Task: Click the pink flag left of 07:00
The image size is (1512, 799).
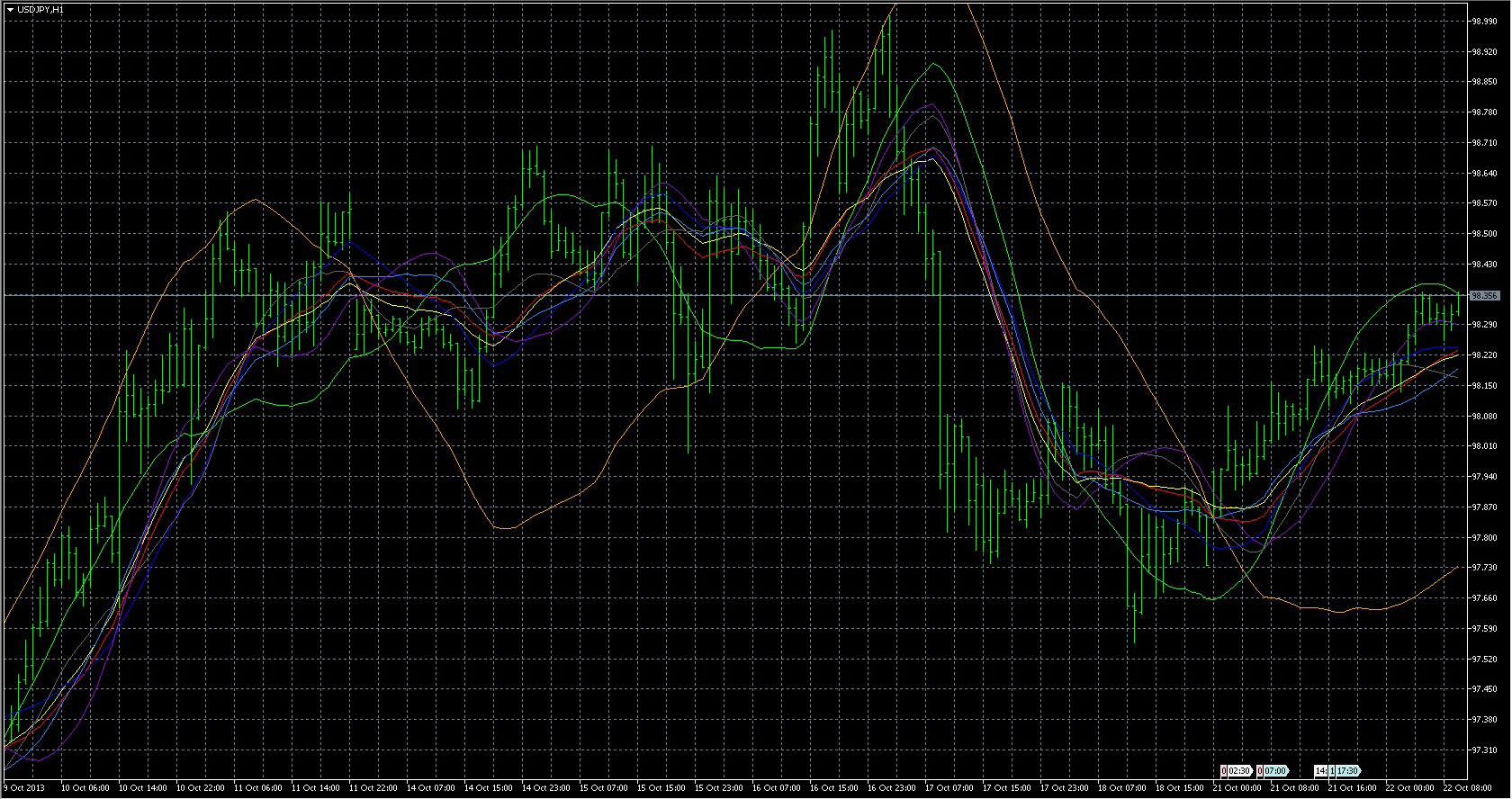Action: 1260,771
